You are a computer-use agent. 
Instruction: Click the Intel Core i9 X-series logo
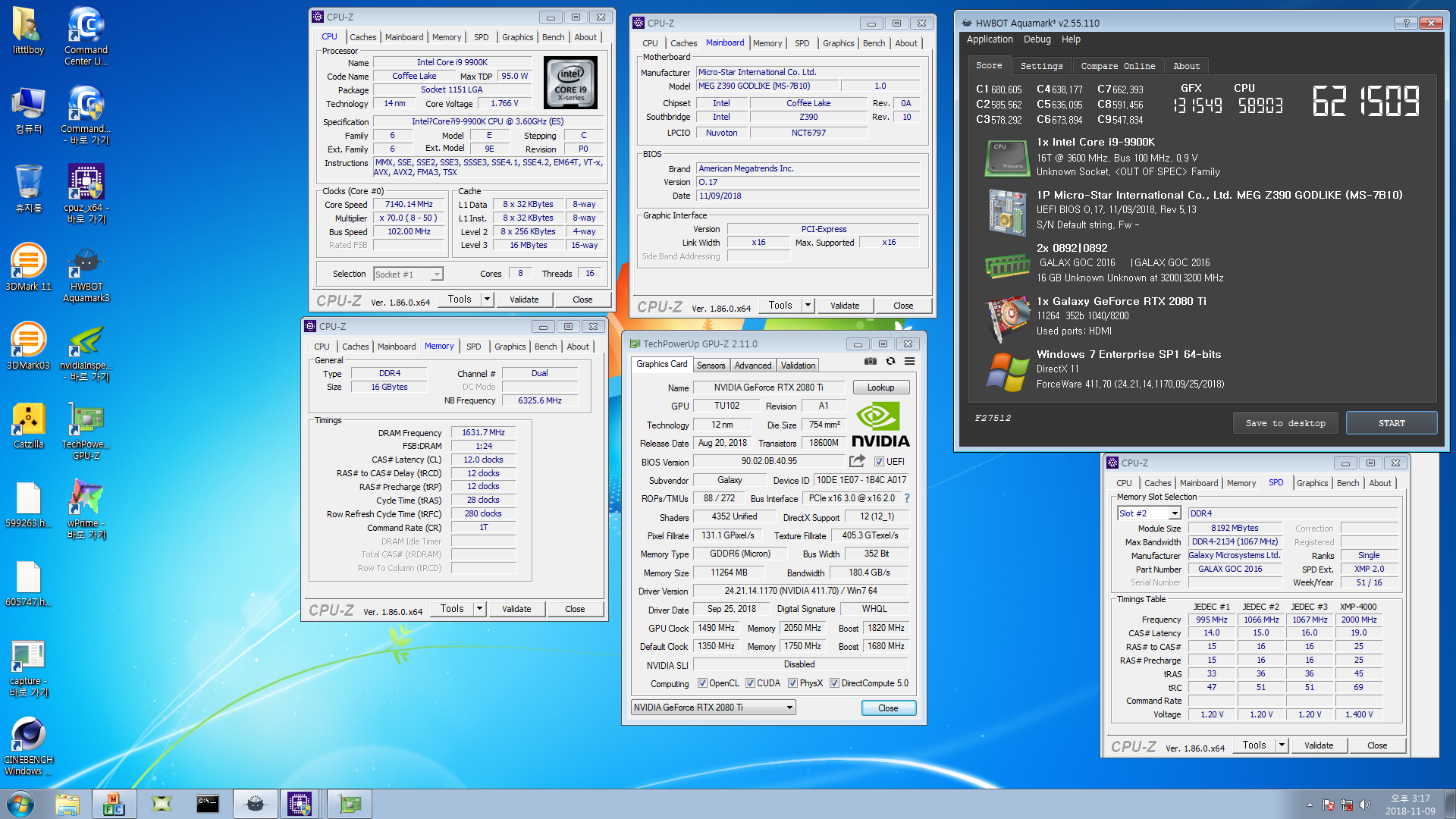(571, 83)
